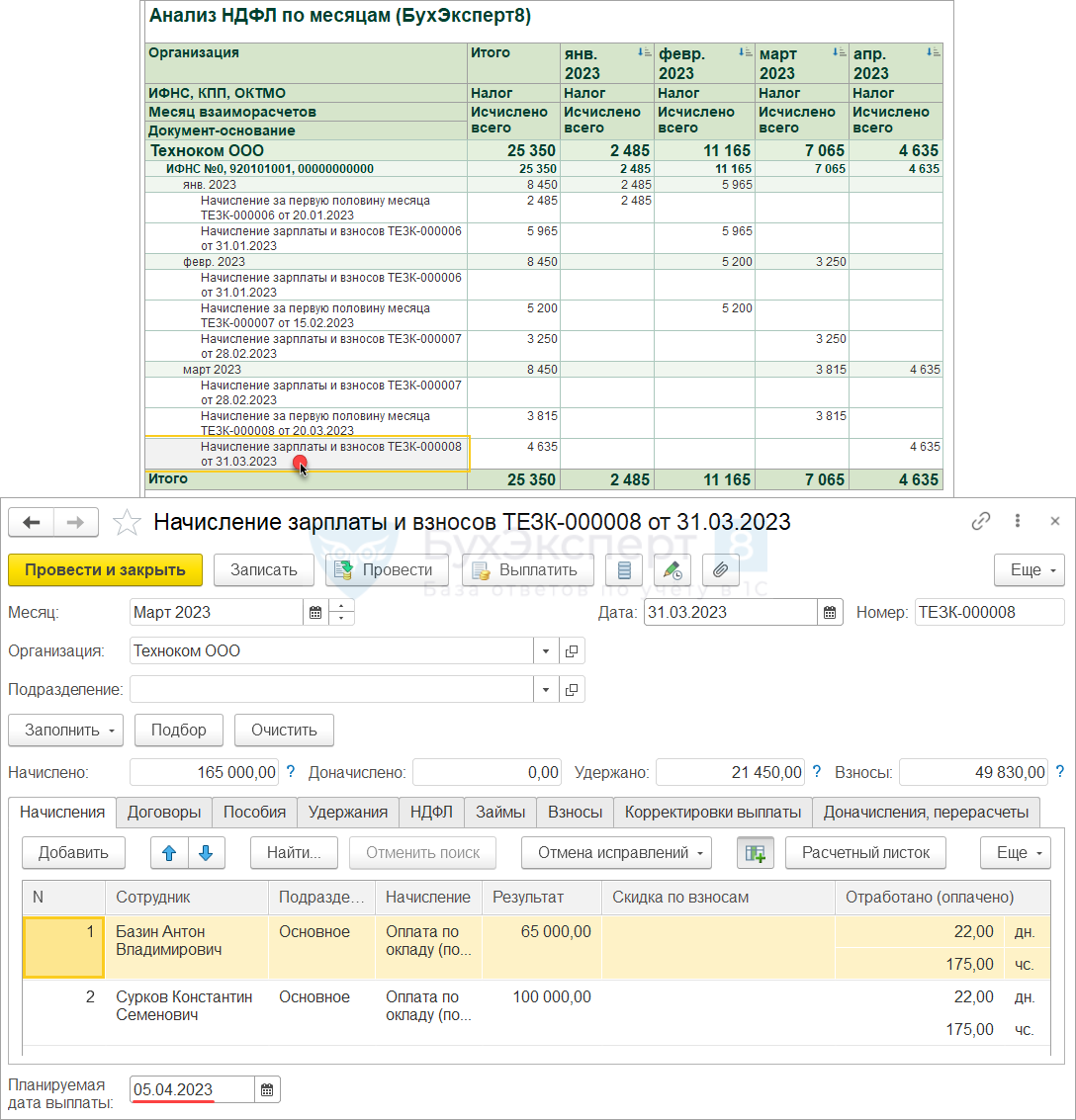Open the Заполнить dropdown button

pos(65,731)
